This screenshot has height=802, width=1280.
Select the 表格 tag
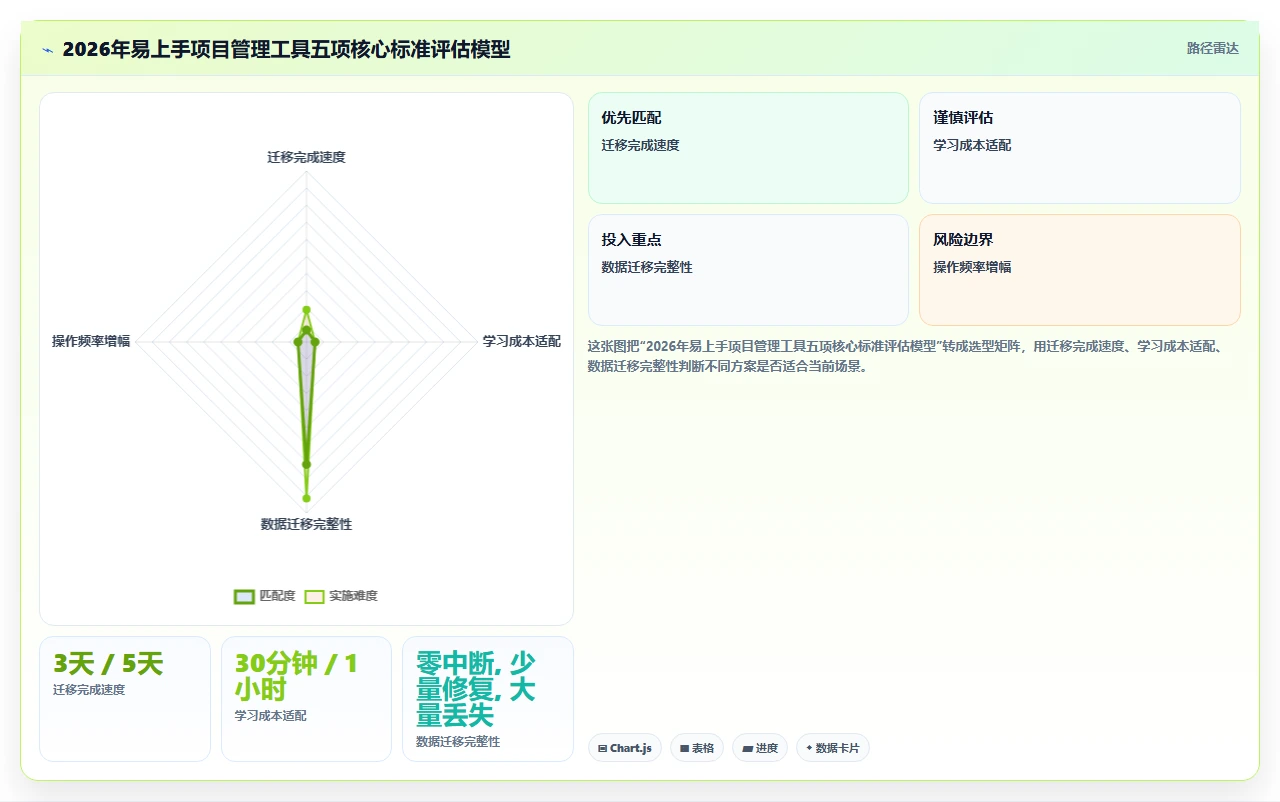(x=697, y=748)
